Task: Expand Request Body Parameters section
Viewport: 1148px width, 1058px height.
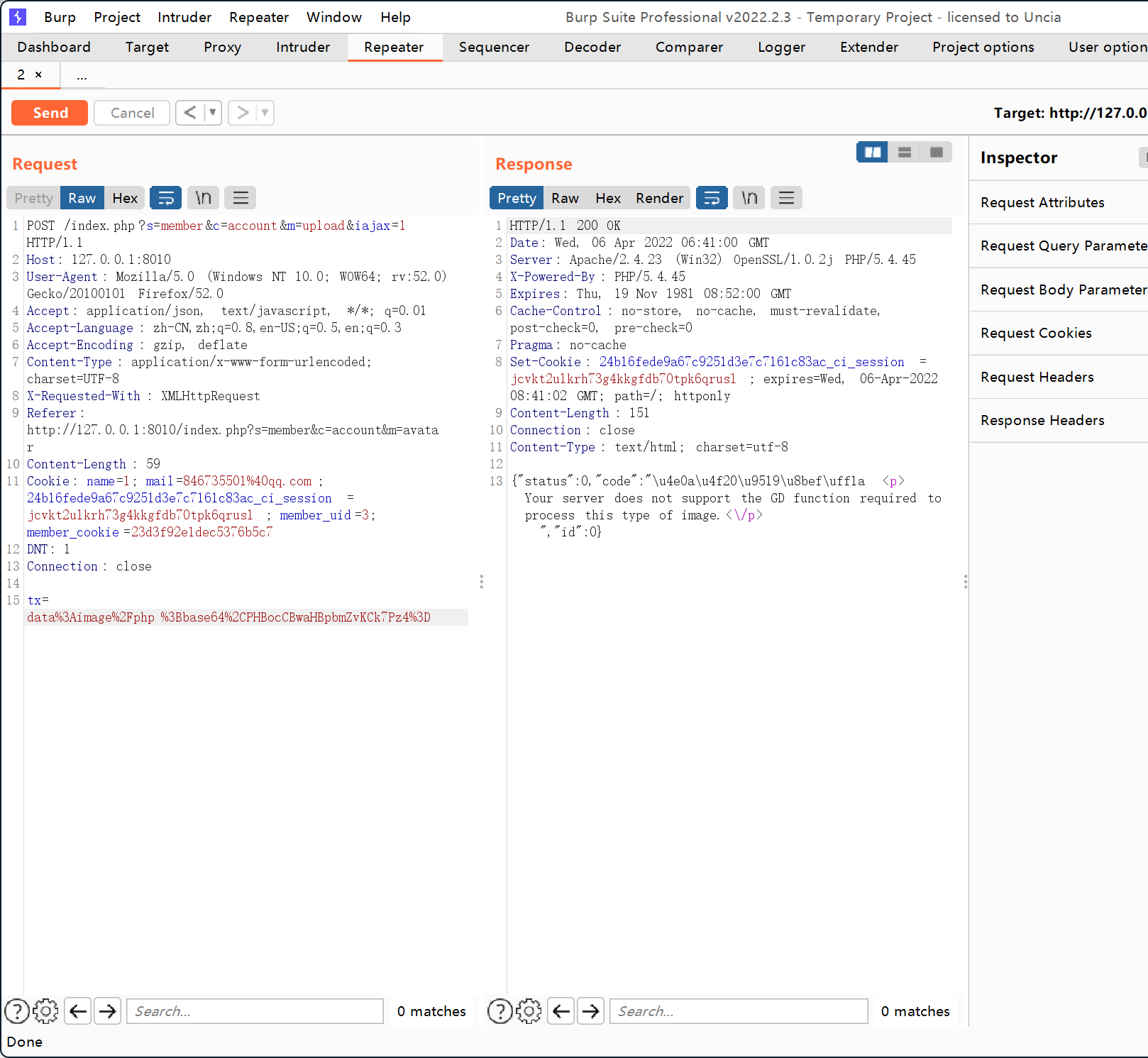Action: [x=1059, y=290]
